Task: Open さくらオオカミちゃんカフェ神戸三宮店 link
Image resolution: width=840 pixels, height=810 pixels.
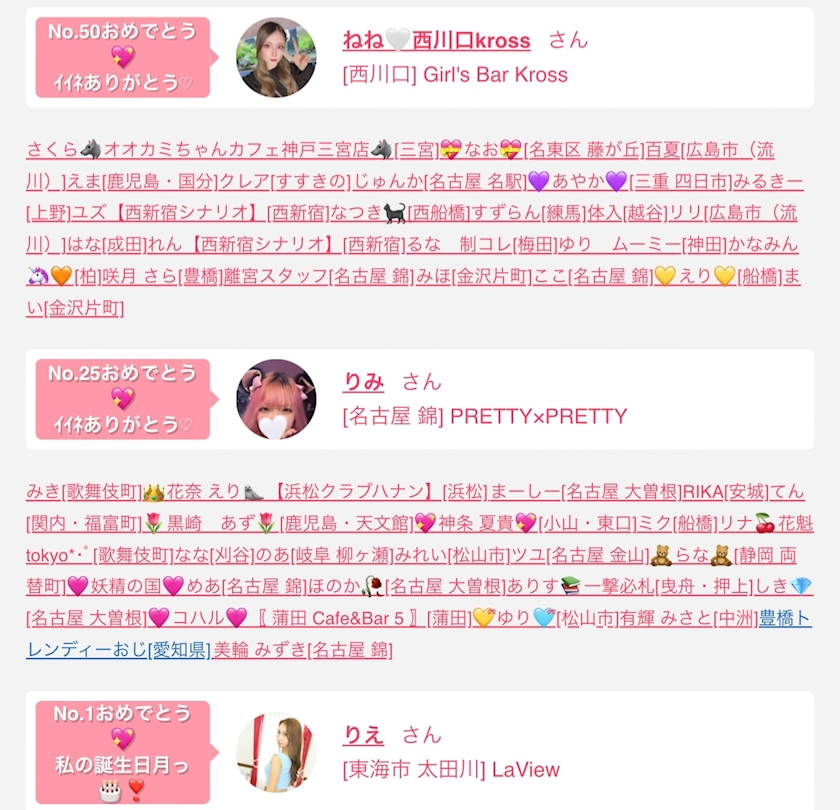Action: pyautogui.click(x=232, y=149)
